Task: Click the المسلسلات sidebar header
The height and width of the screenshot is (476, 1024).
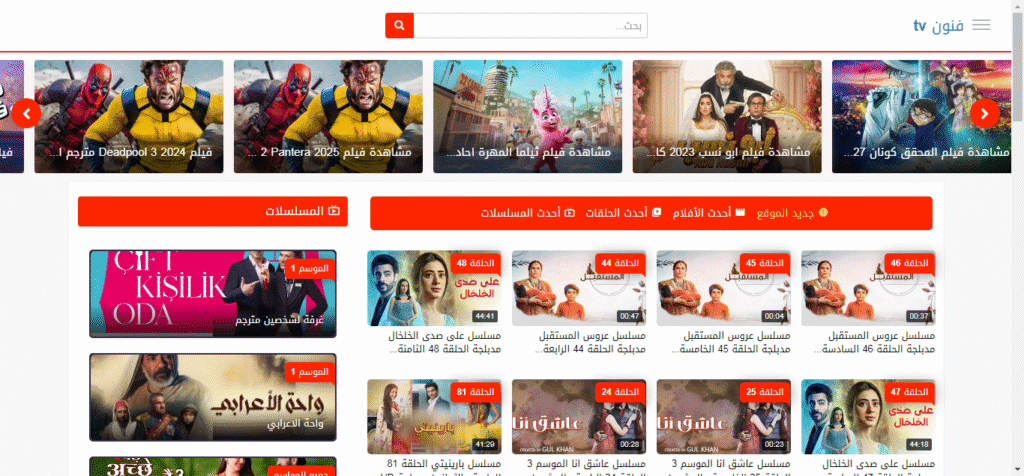Action: coord(213,212)
